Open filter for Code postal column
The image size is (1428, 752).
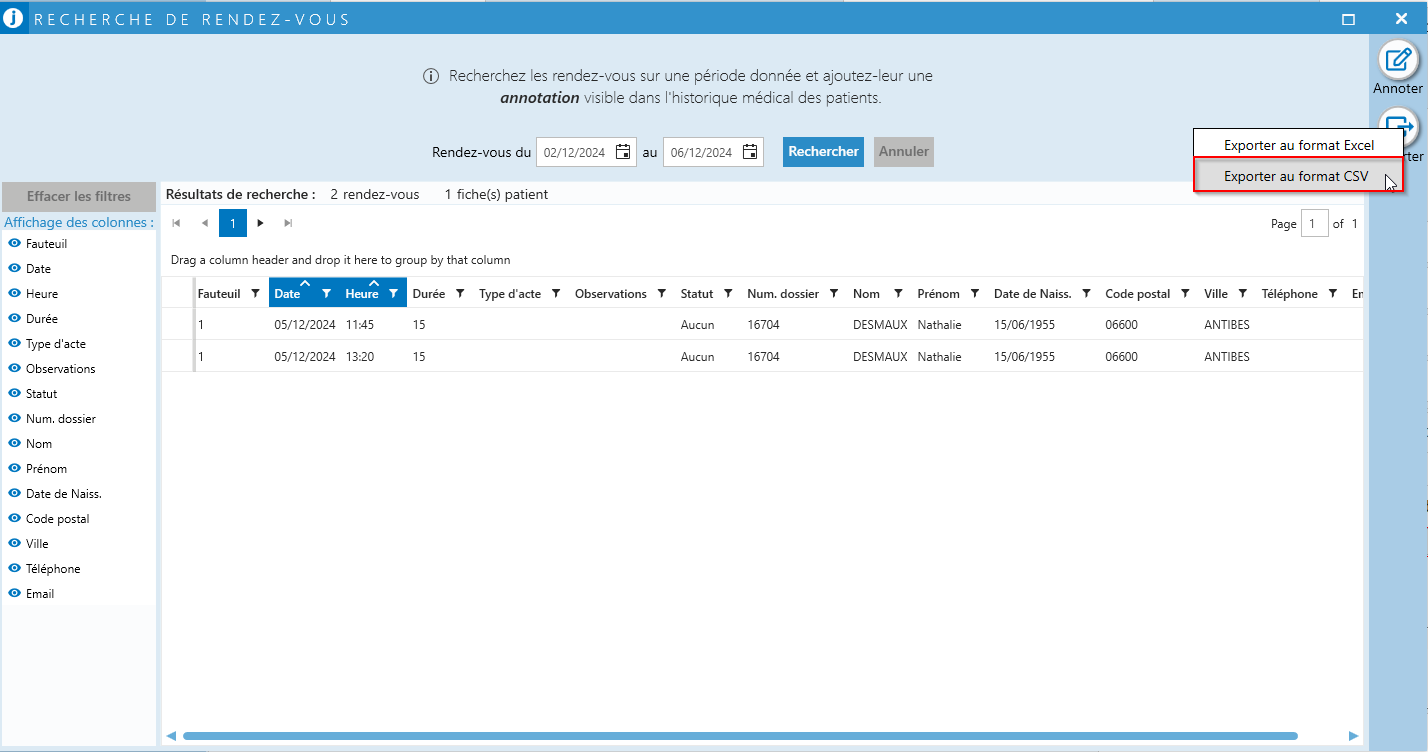click(1185, 294)
